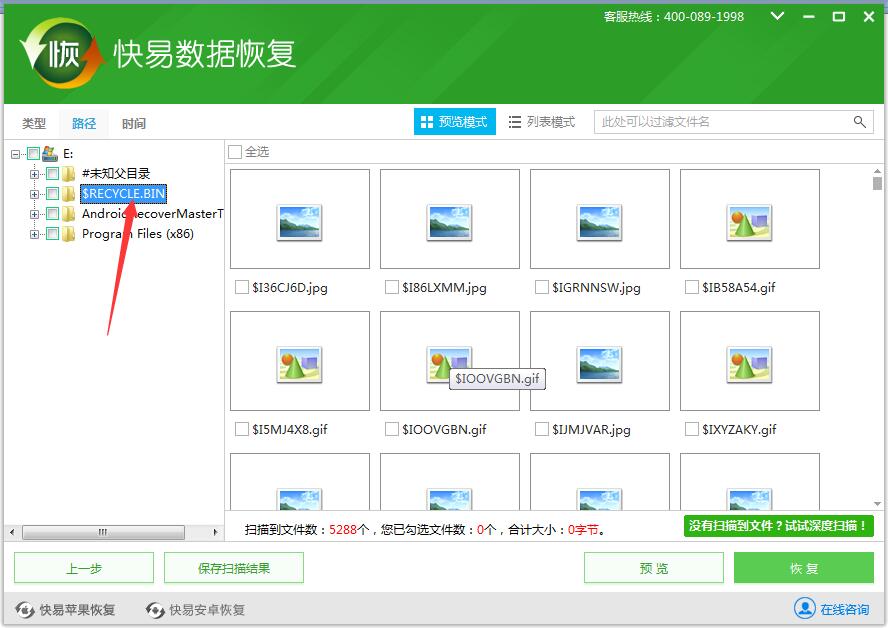Check the $IB58A54.gif checkbox

(x=691, y=287)
